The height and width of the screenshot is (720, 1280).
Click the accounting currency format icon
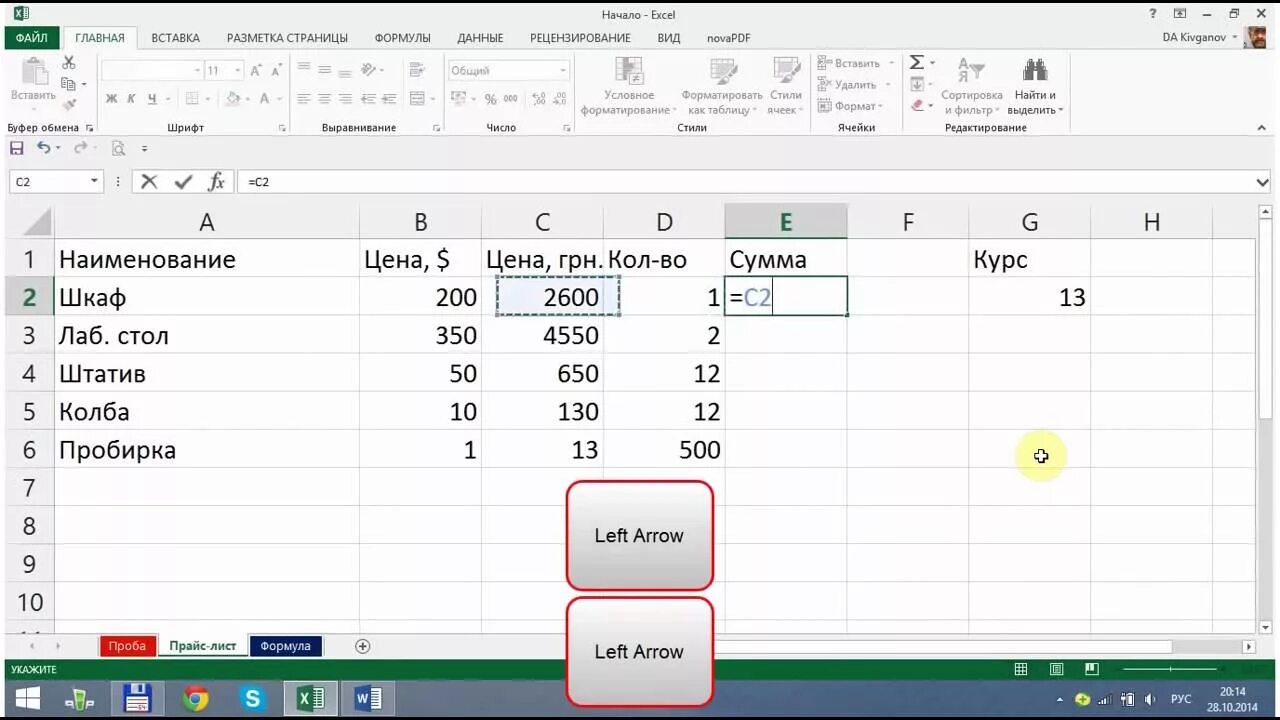[x=458, y=99]
